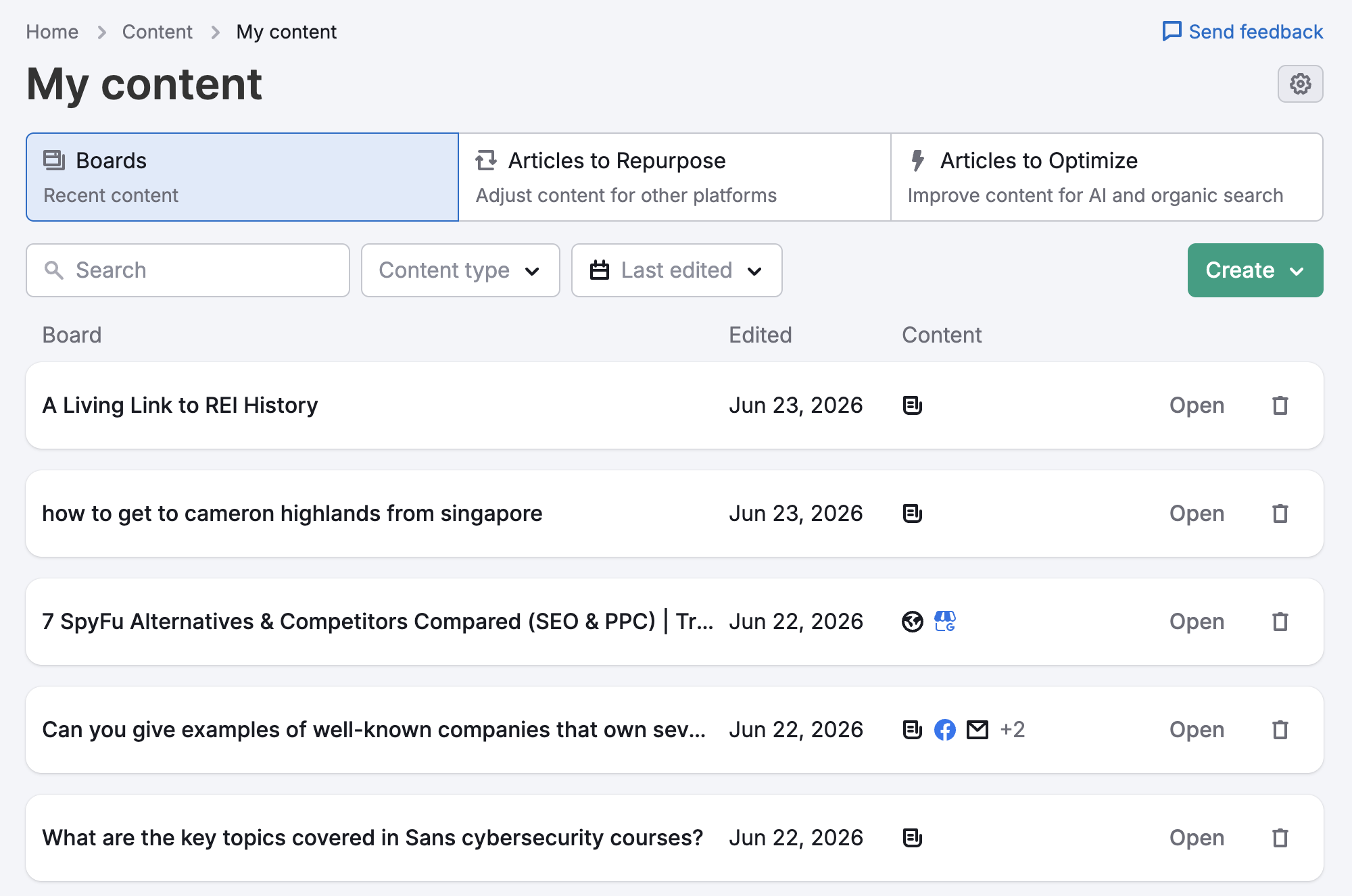
Task: Open the well-known companies board
Action: click(1197, 730)
